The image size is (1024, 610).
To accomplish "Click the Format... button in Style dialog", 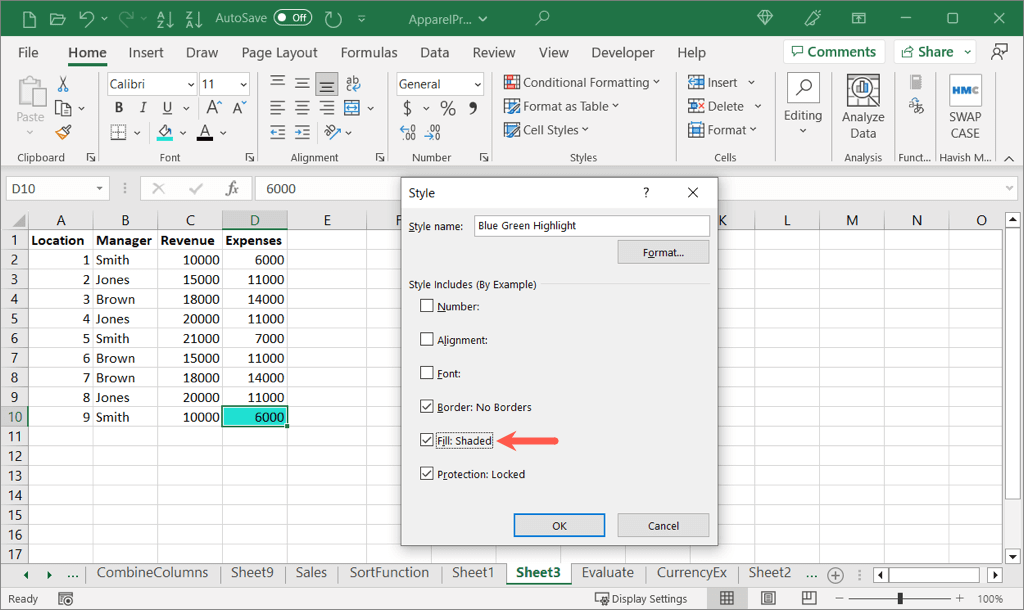I will click(663, 252).
